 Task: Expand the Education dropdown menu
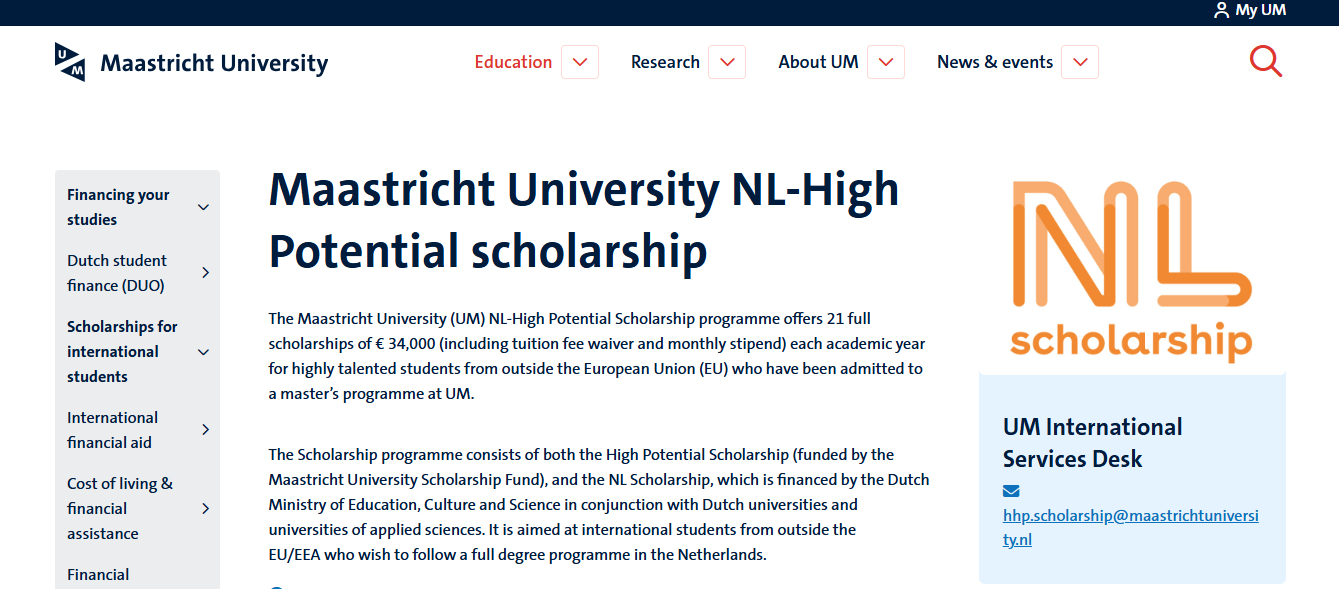(x=579, y=61)
